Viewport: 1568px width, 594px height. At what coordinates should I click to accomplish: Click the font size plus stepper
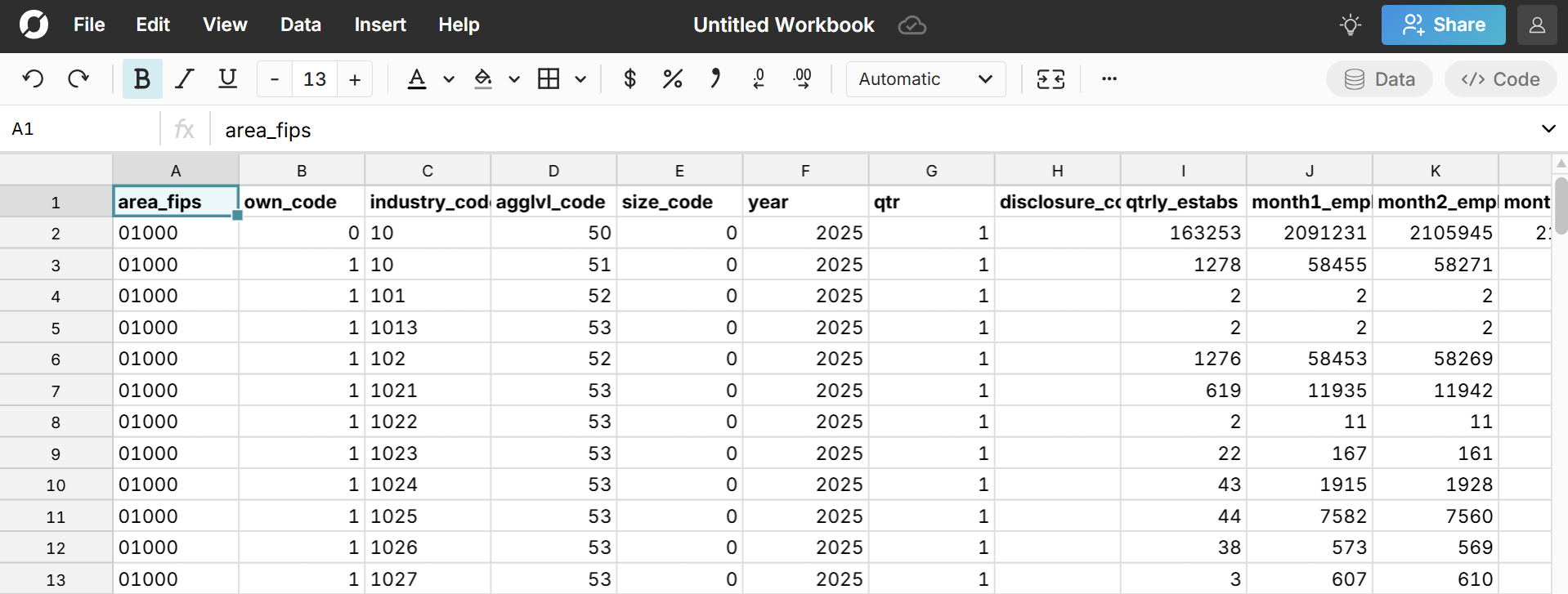355,79
